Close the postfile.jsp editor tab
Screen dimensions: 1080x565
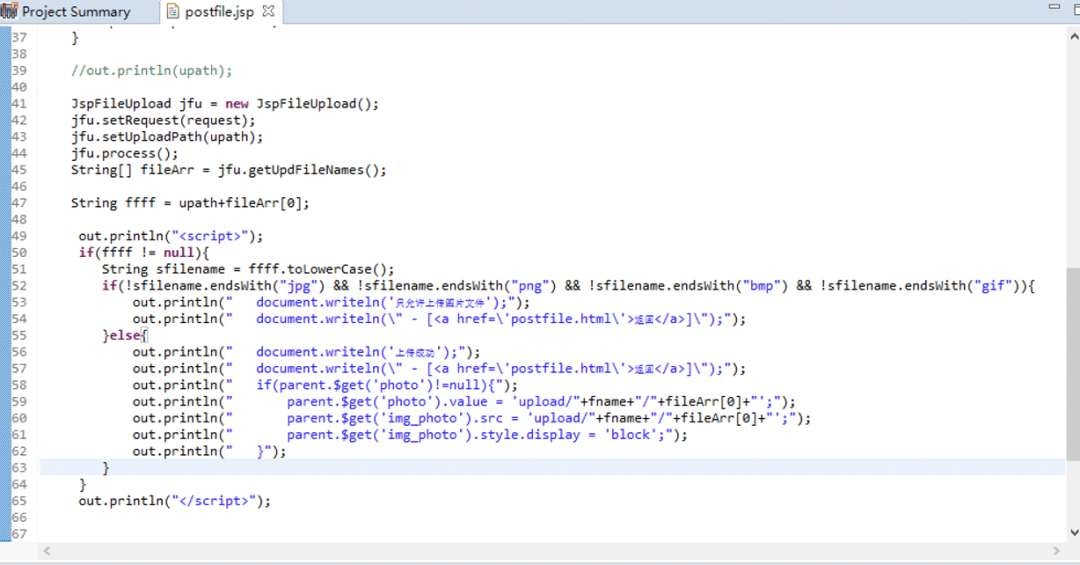(268, 12)
